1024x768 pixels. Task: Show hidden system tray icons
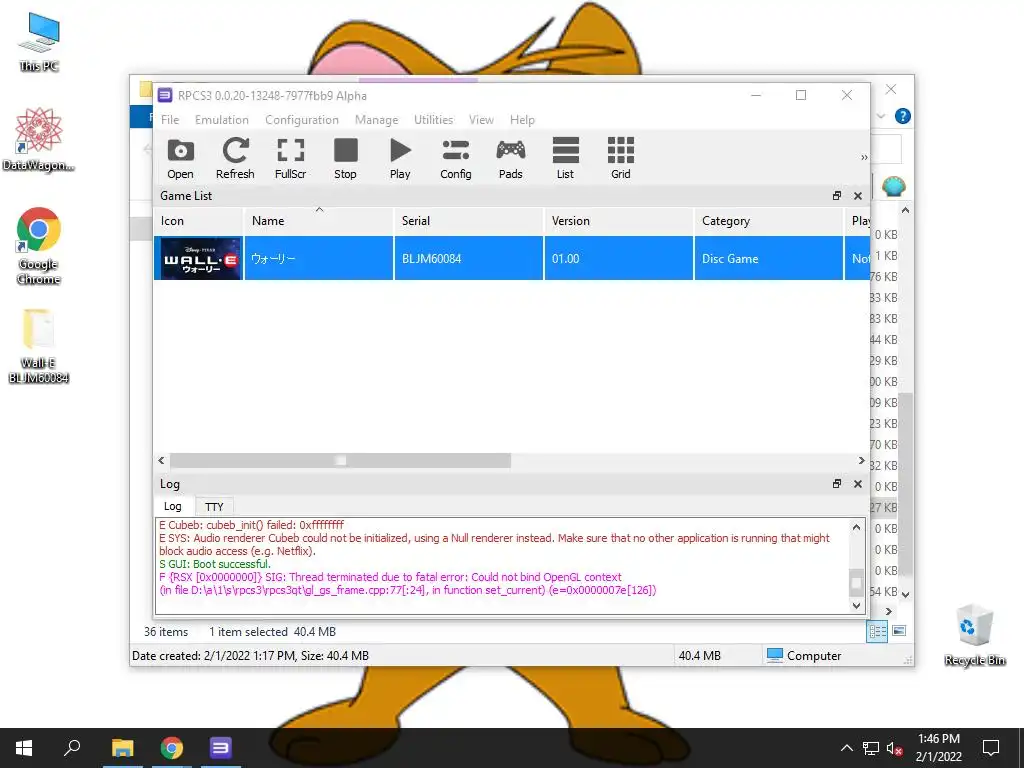tap(846, 748)
